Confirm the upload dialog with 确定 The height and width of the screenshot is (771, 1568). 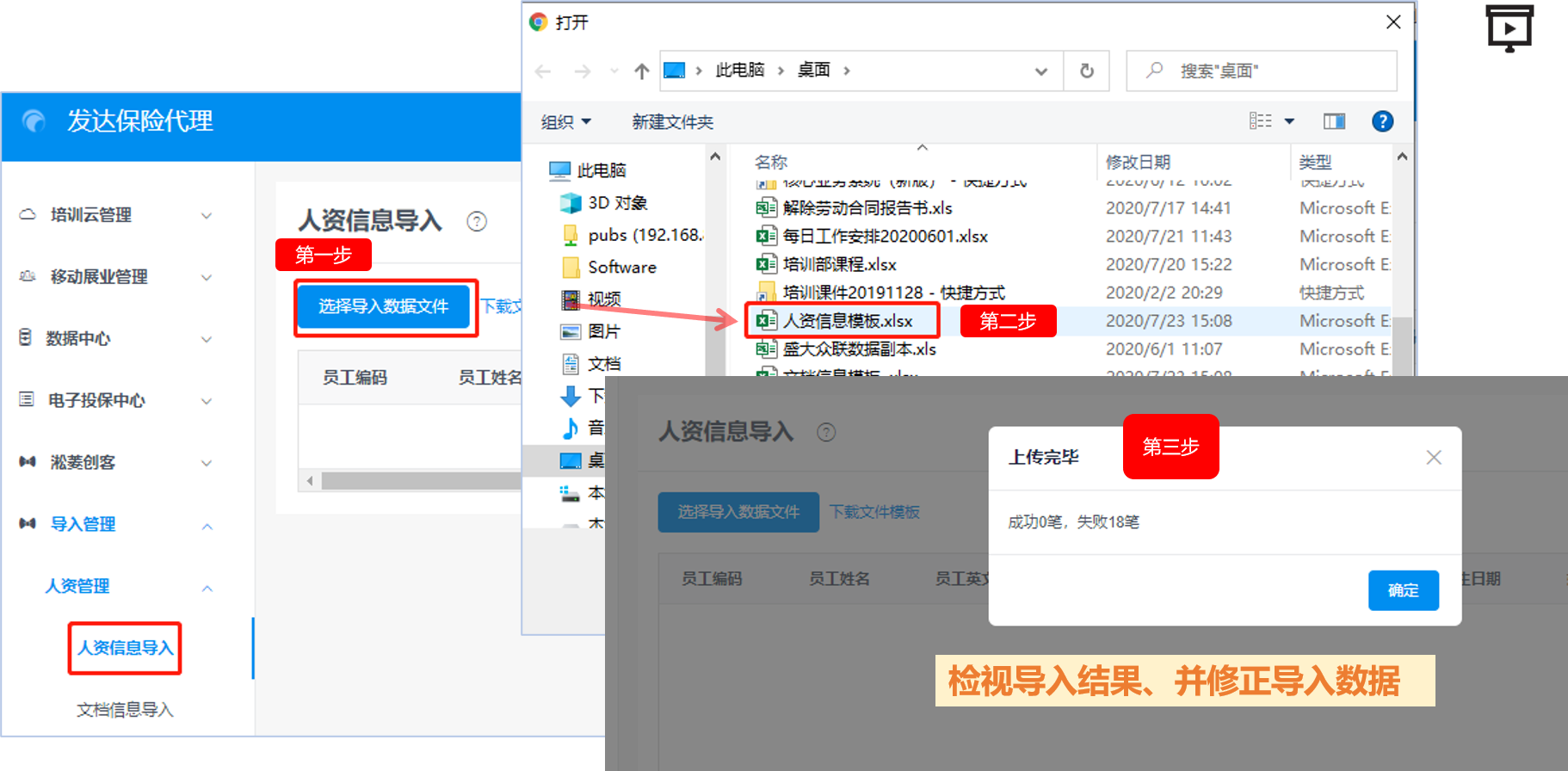(x=1403, y=590)
